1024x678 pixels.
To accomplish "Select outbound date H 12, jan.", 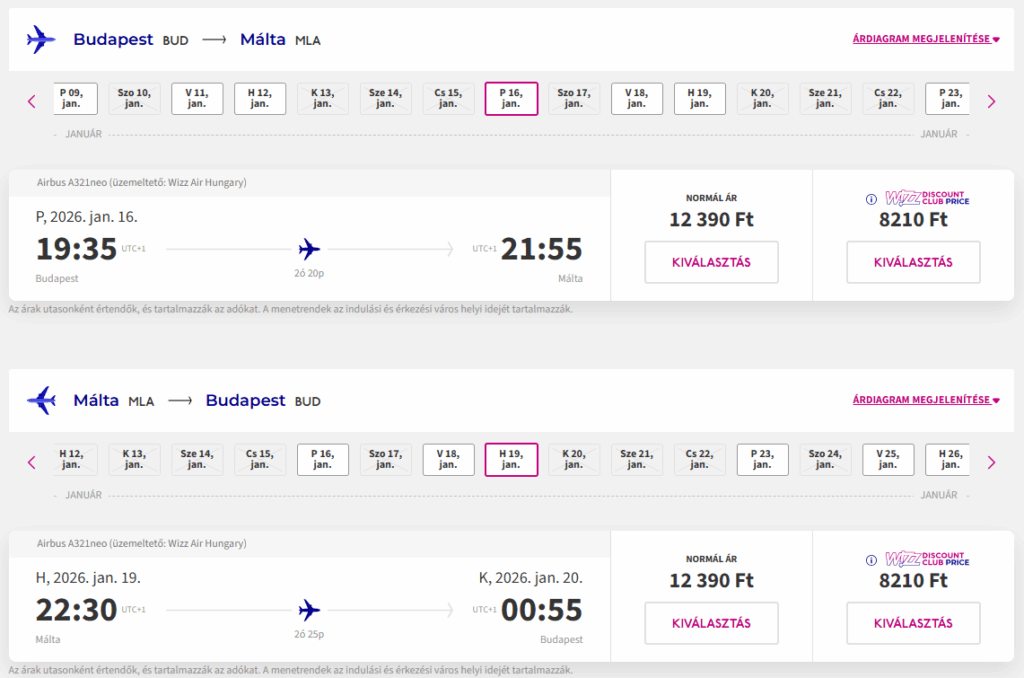I will [260, 99].
